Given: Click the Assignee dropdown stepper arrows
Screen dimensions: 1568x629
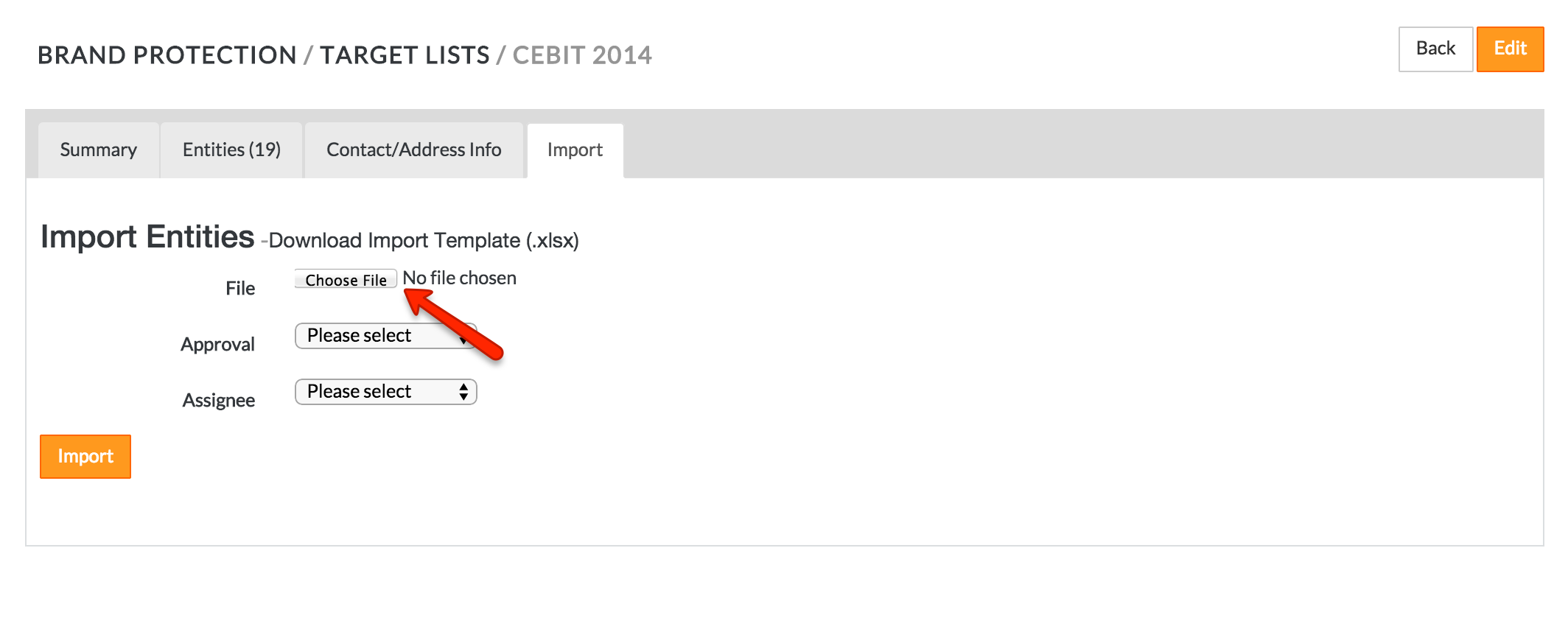Looking at the screenshot, I should [x=463, y=391].
